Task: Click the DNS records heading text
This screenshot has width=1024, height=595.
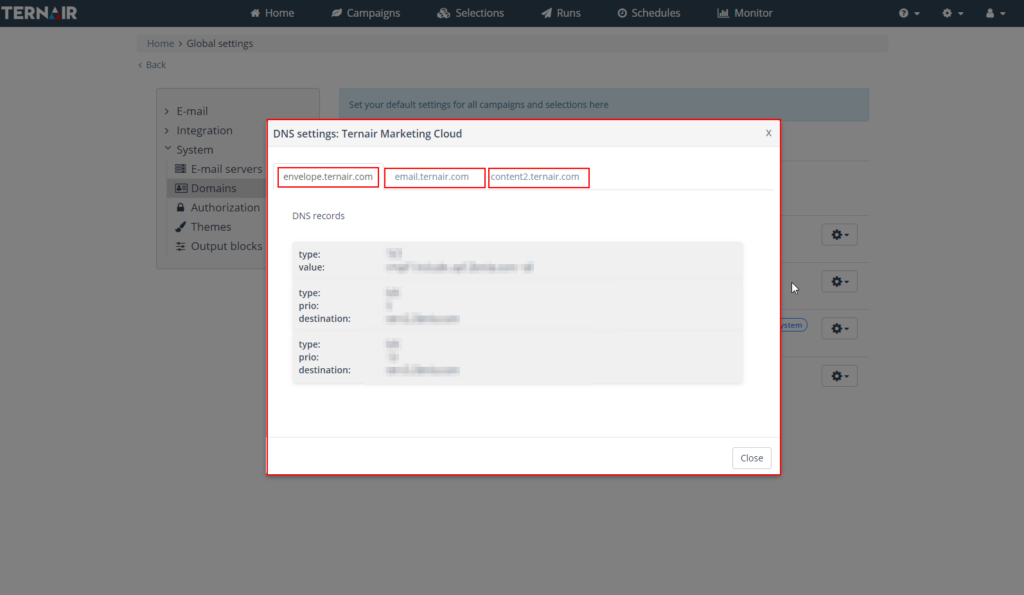Action: 318,216
